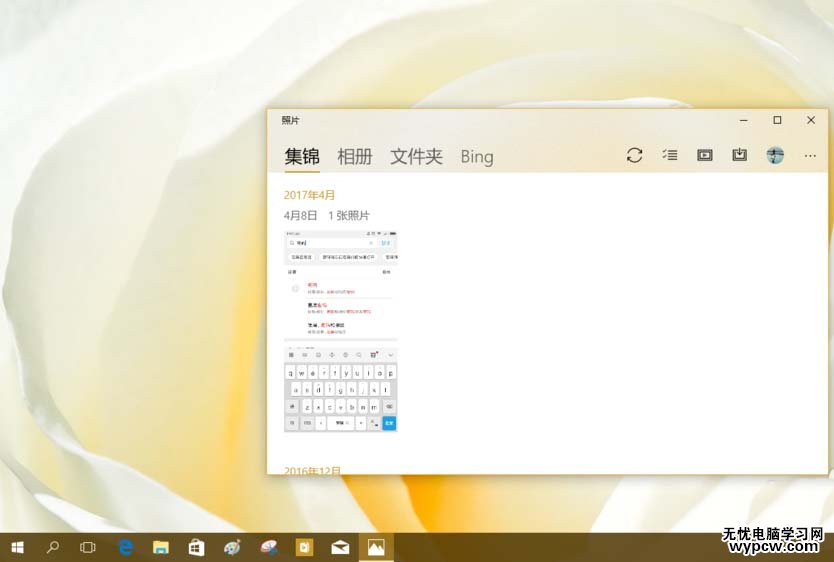Open the account avatar in Photos toolbar
The width and height of the screenshot is (834, 562).
[x=775, y=155]
